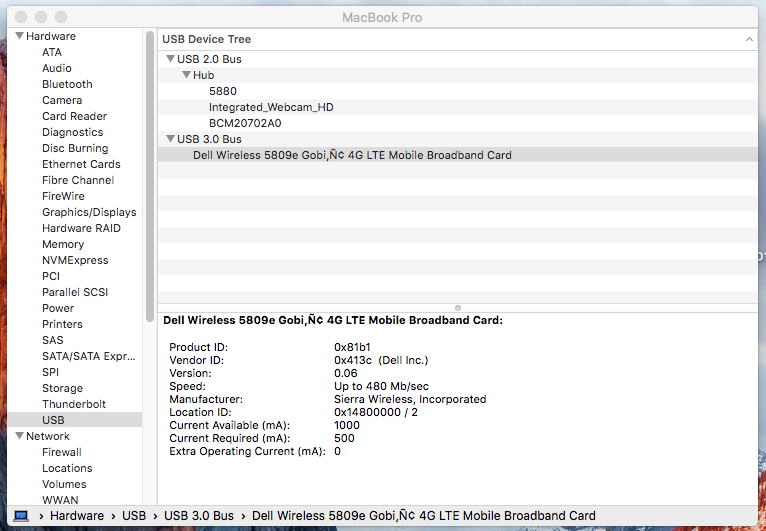Select Dell Wireless 5809e card row

click(352, 155)
